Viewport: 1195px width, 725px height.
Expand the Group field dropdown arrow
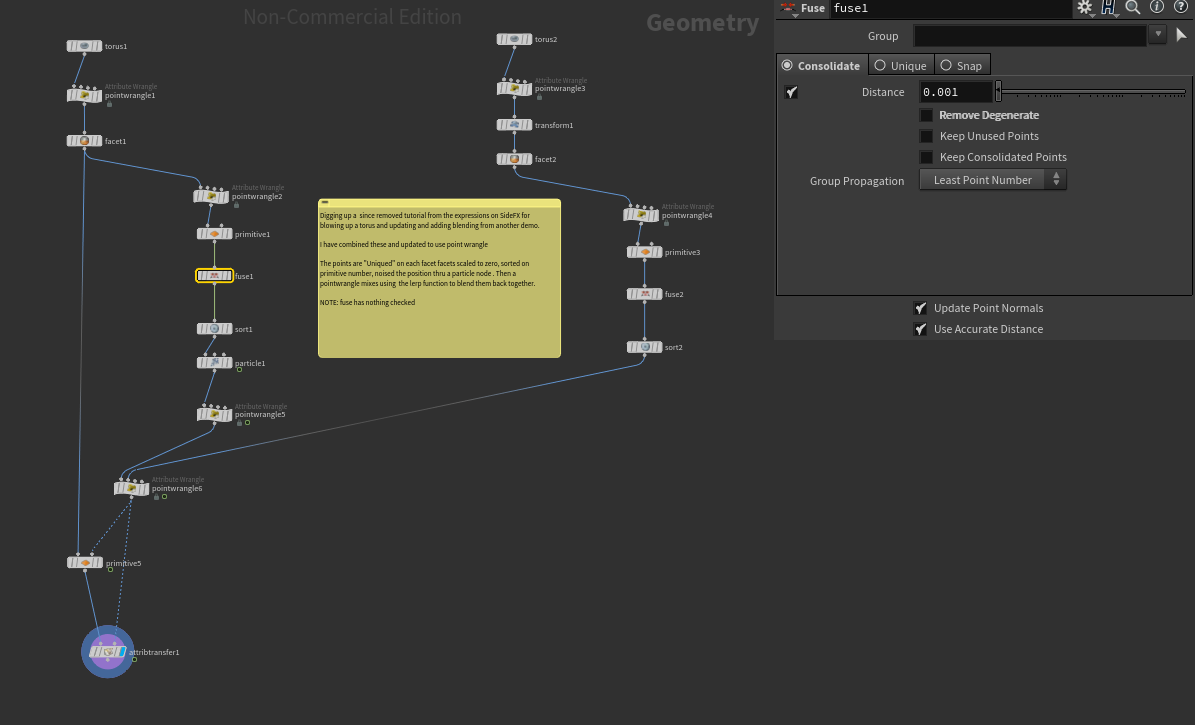(x=1158, y=35)
